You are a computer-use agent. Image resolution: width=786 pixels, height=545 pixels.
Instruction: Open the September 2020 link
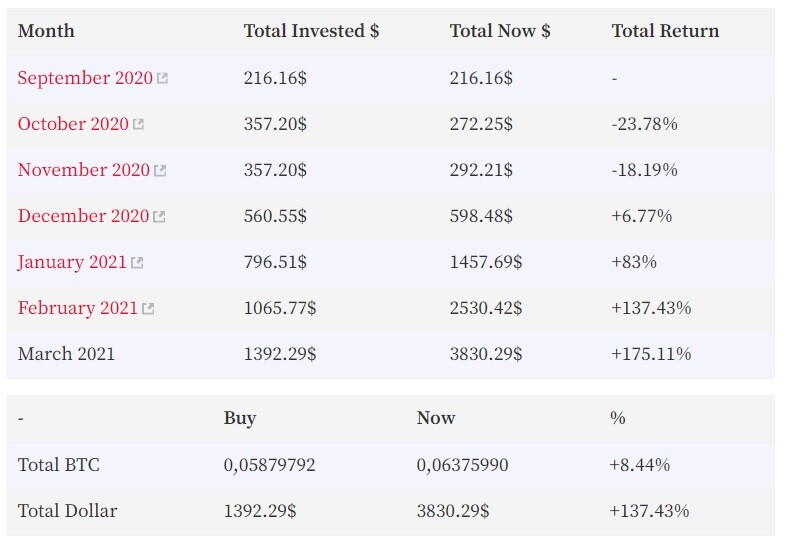coord(85,78)
